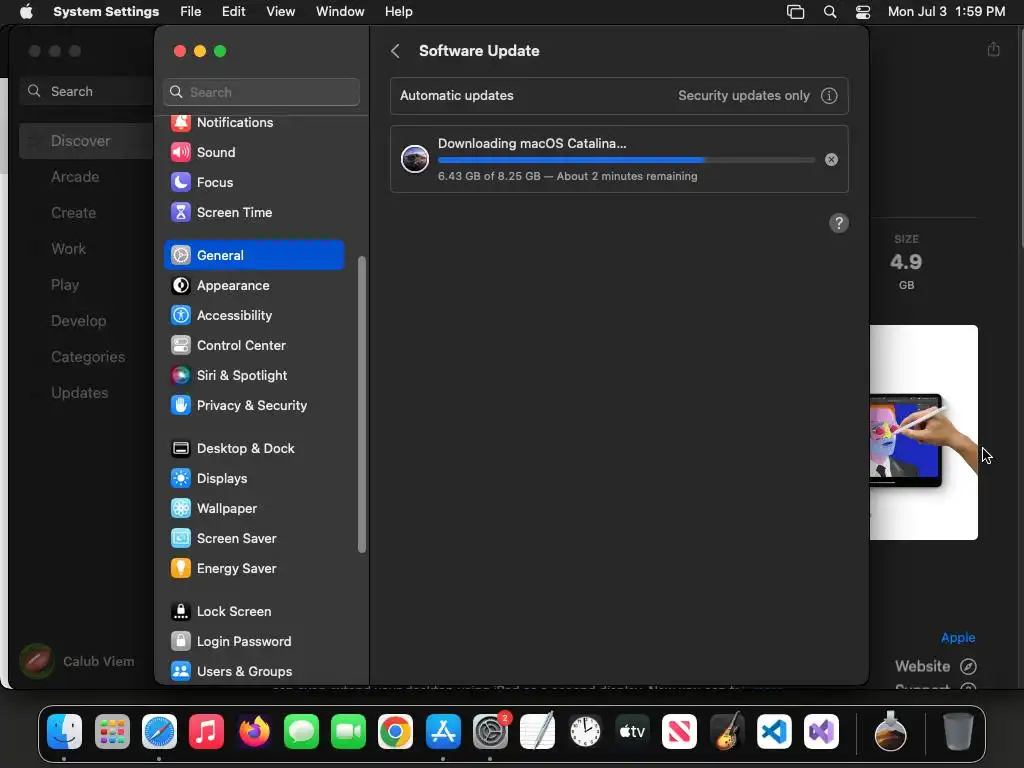Open Launchpad from the Dock

pos(112,731)
